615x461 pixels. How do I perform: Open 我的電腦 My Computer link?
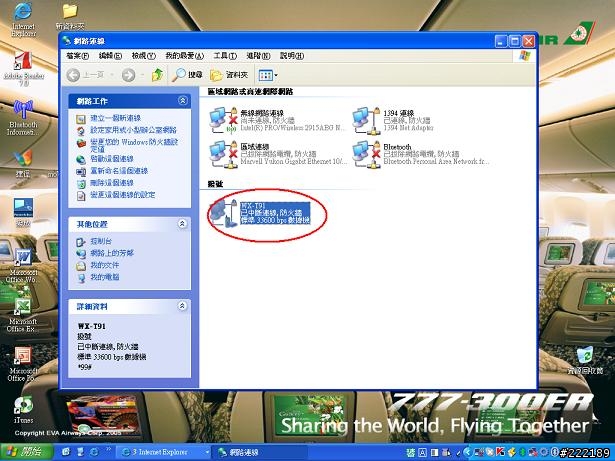(104, 277)
